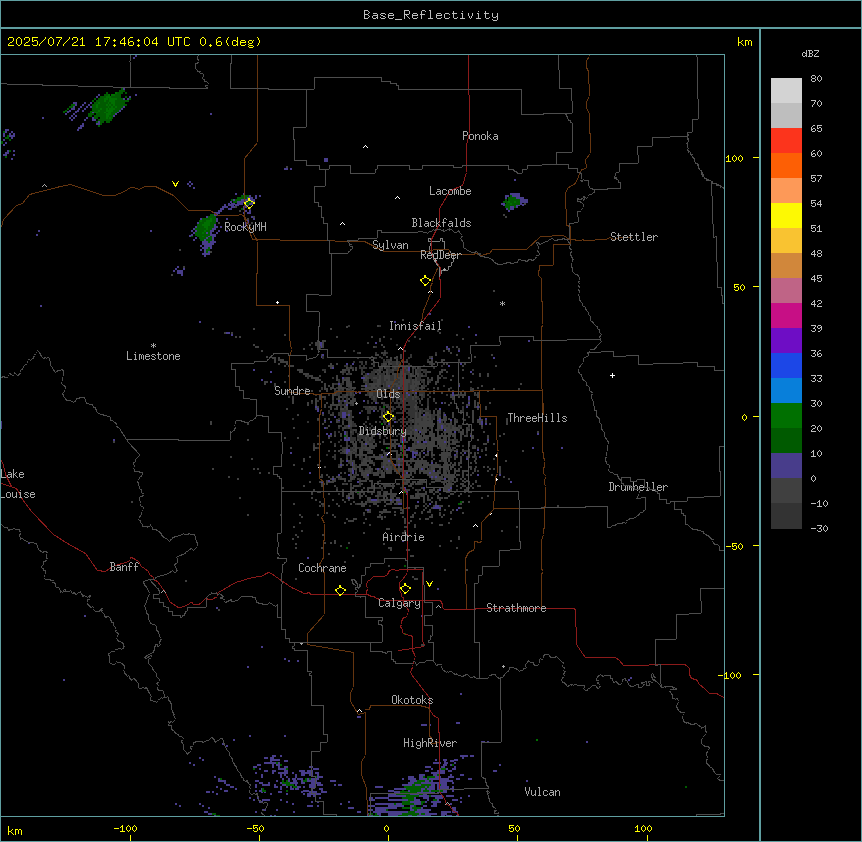Click the white asterisk above Limestone label
The width and height of the screenshot is (862, 842).
pyautogui.click(x=153, y=346)
